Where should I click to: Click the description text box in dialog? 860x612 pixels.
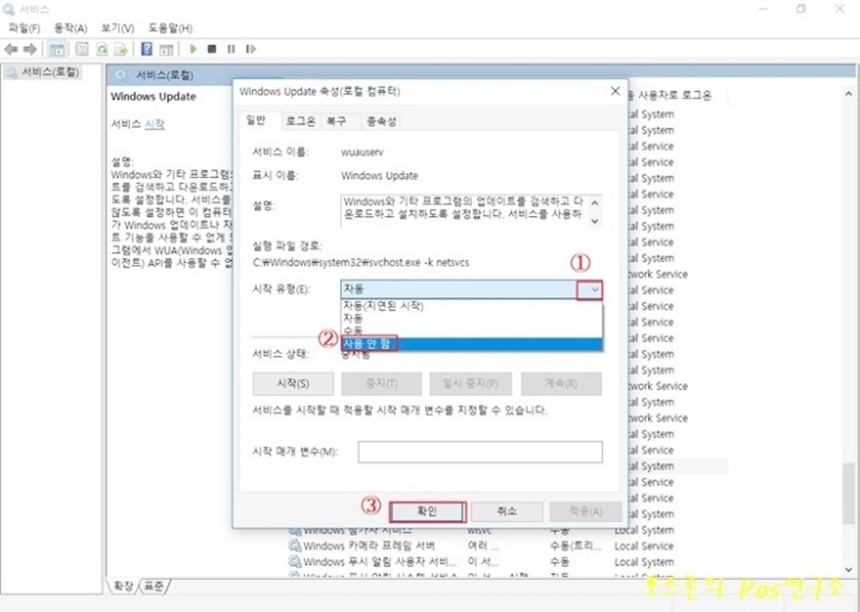pos(471,211)
